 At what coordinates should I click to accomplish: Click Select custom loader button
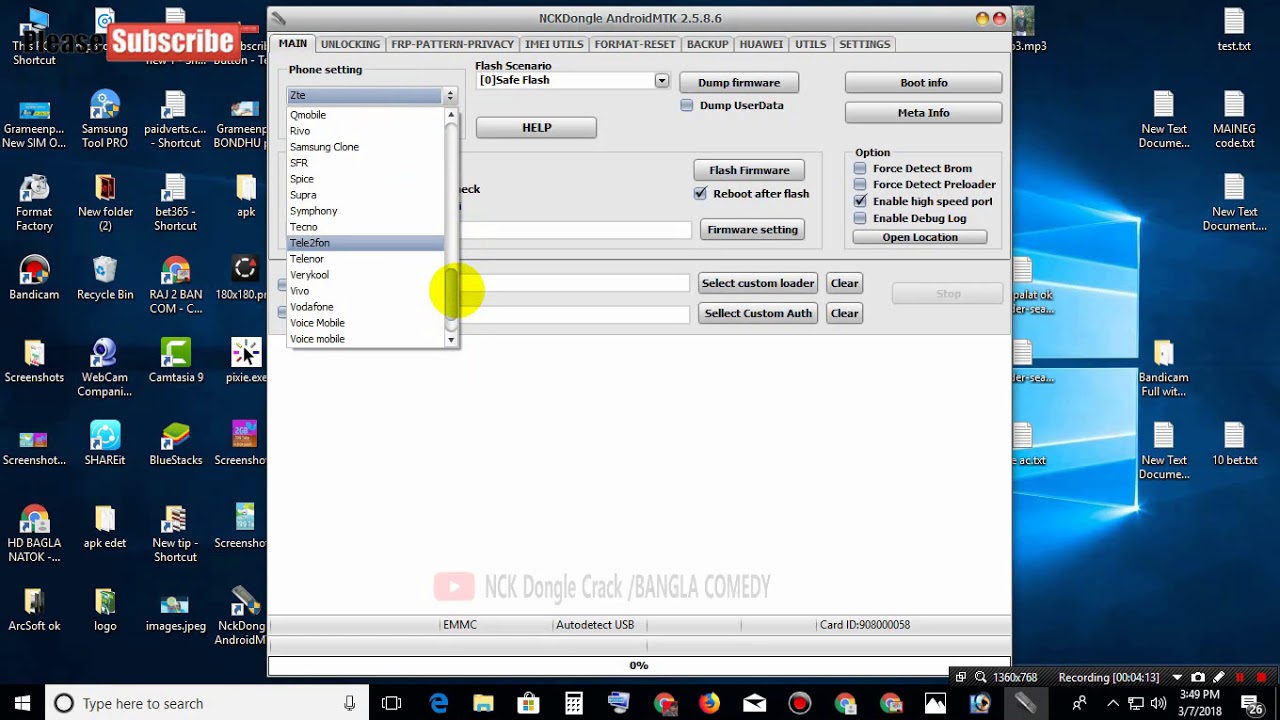coord(758,283)
